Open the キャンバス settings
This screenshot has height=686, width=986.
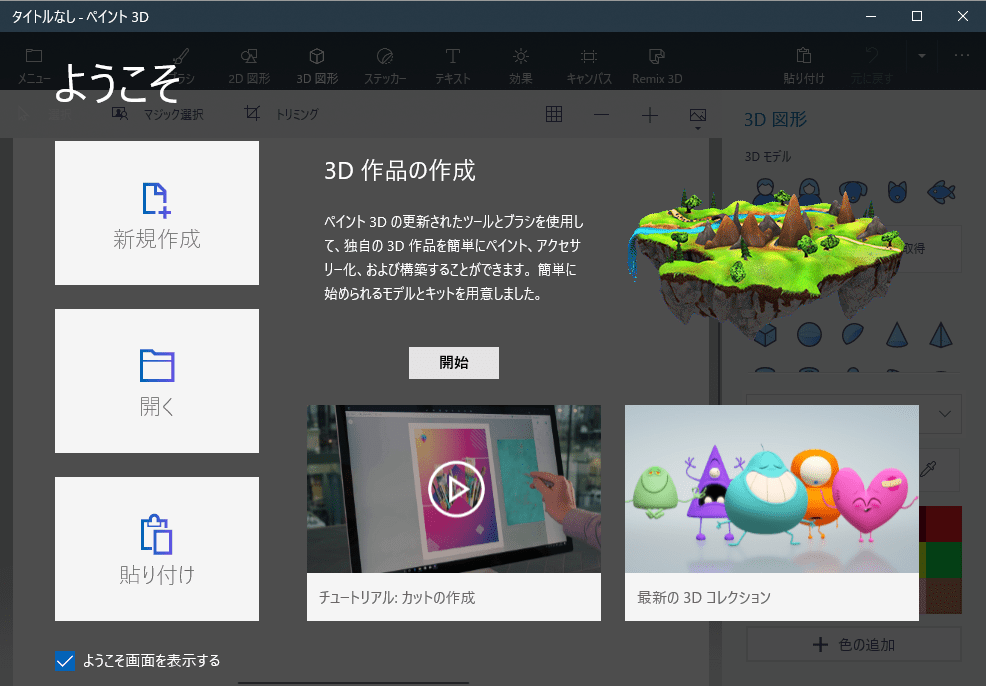(589, 65)
